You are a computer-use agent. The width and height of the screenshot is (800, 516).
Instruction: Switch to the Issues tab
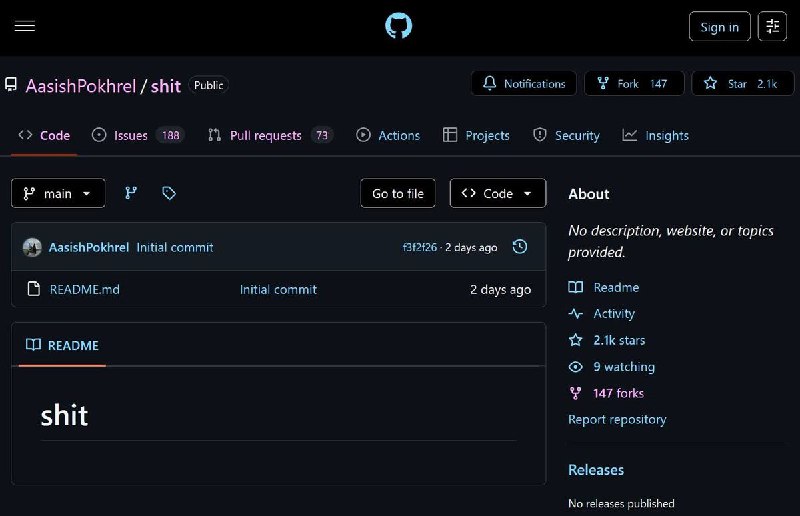138,135
